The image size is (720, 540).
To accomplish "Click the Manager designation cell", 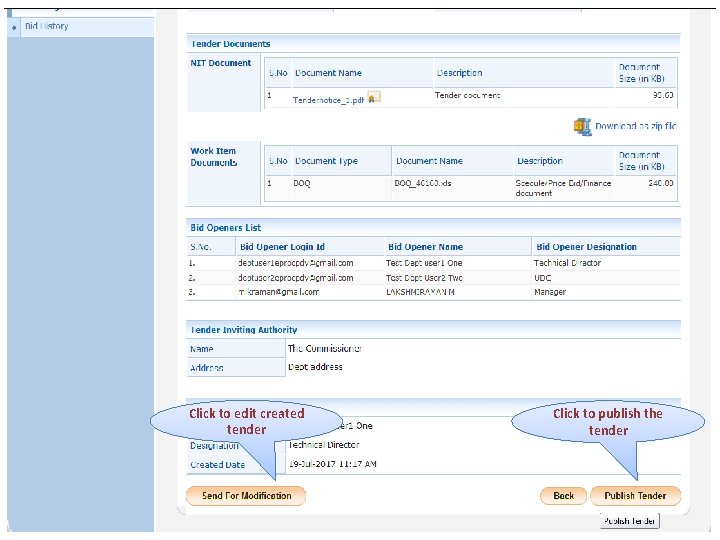I will [x=550, y=292].
